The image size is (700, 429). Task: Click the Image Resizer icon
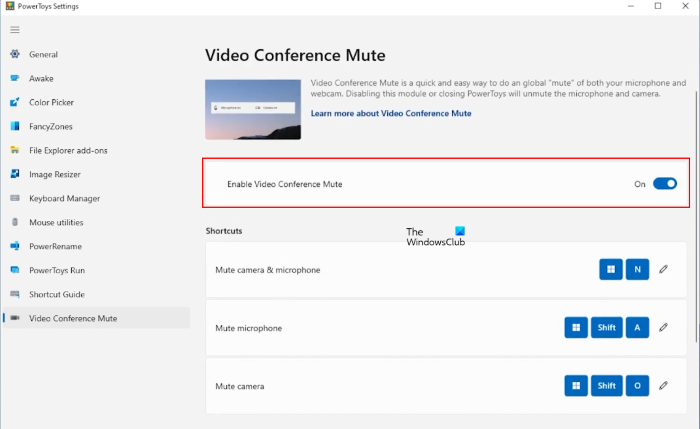click(x=15, y=175)
